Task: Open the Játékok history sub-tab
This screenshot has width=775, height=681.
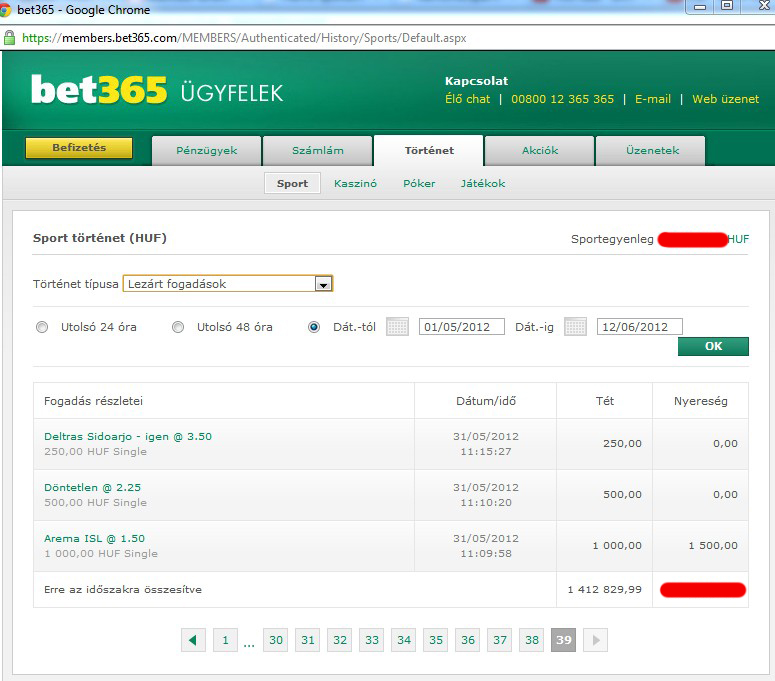Action: point(483,183)
